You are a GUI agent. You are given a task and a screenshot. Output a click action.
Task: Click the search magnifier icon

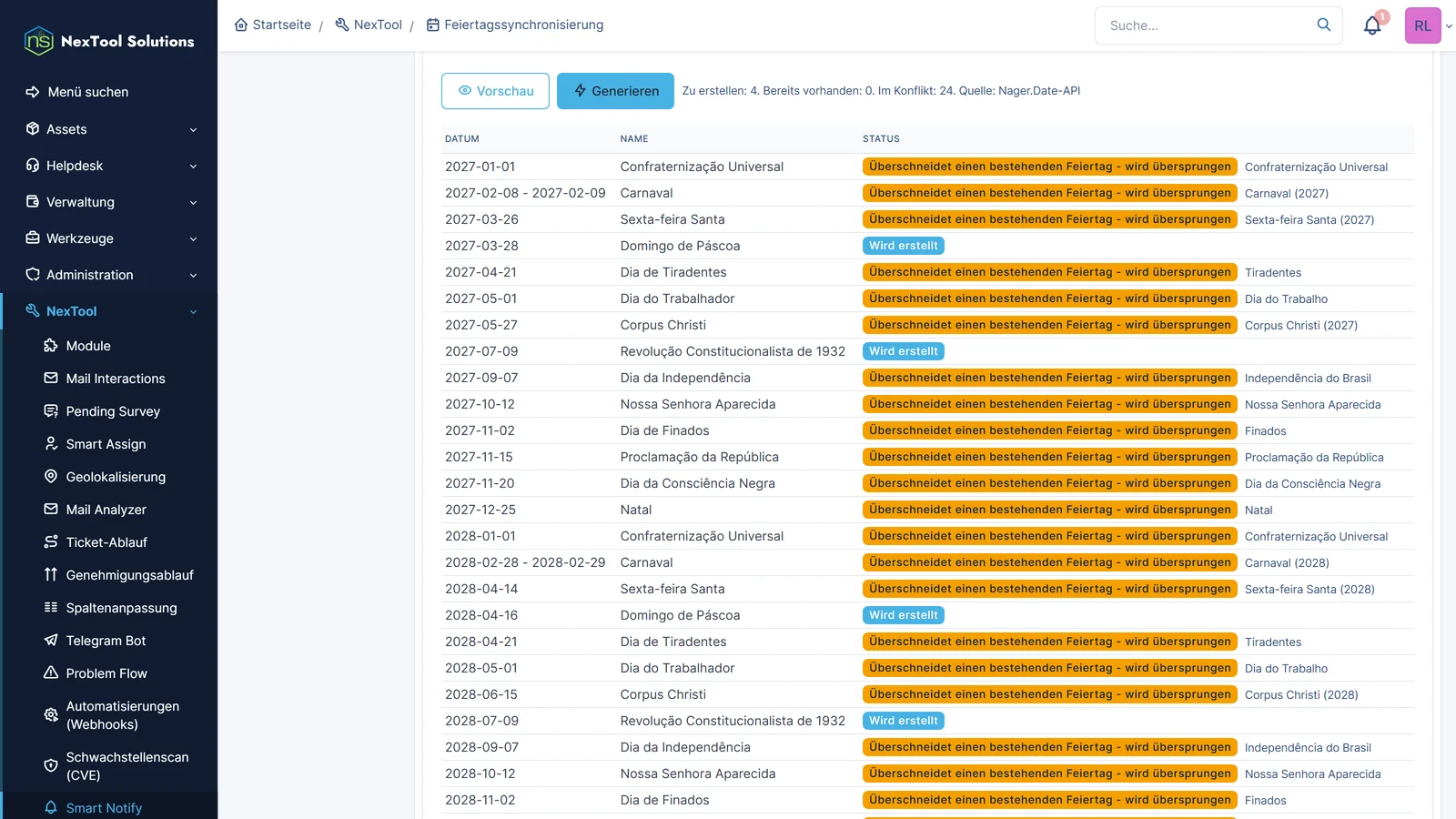[1323, 25]
